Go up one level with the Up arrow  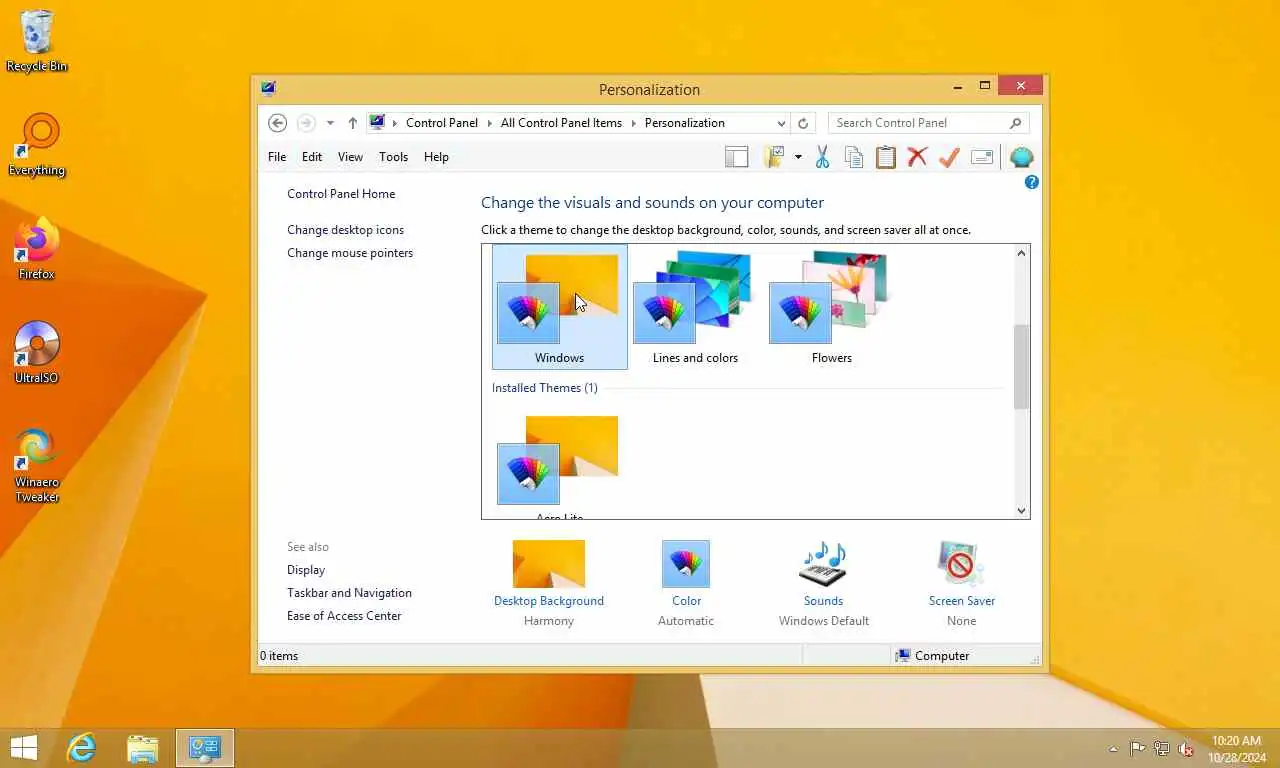352,123
